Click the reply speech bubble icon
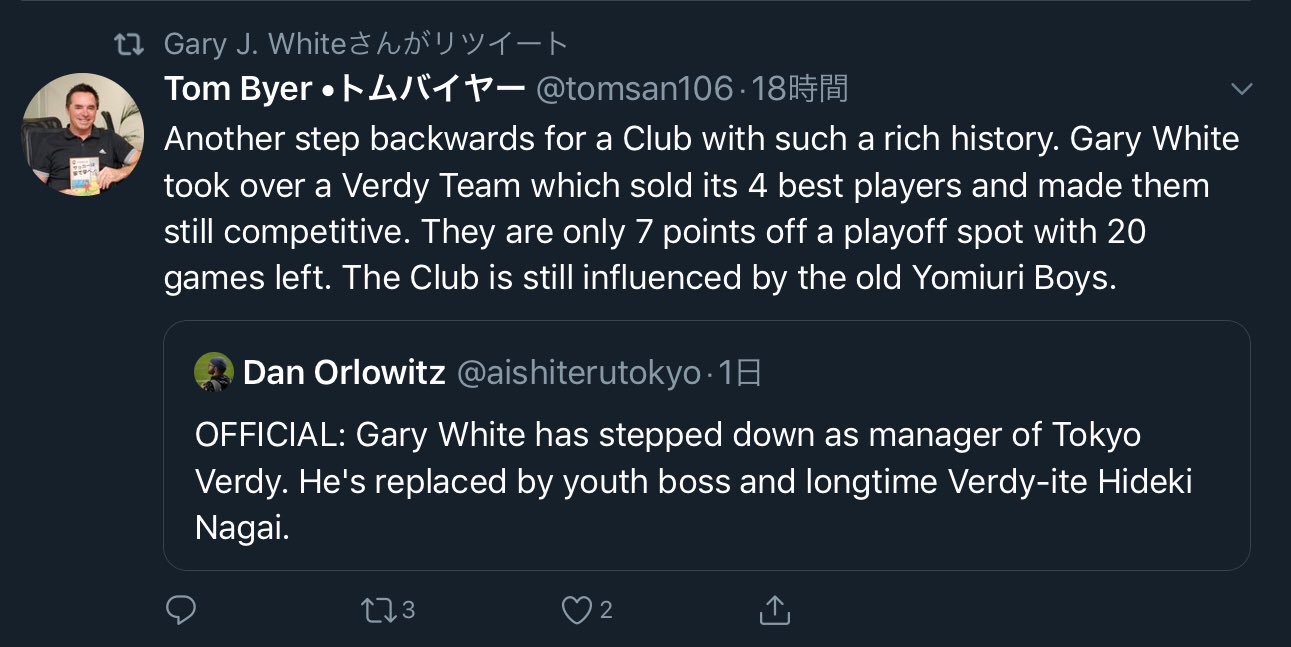The image size is (1291, 647). click(x=181, y=609)
